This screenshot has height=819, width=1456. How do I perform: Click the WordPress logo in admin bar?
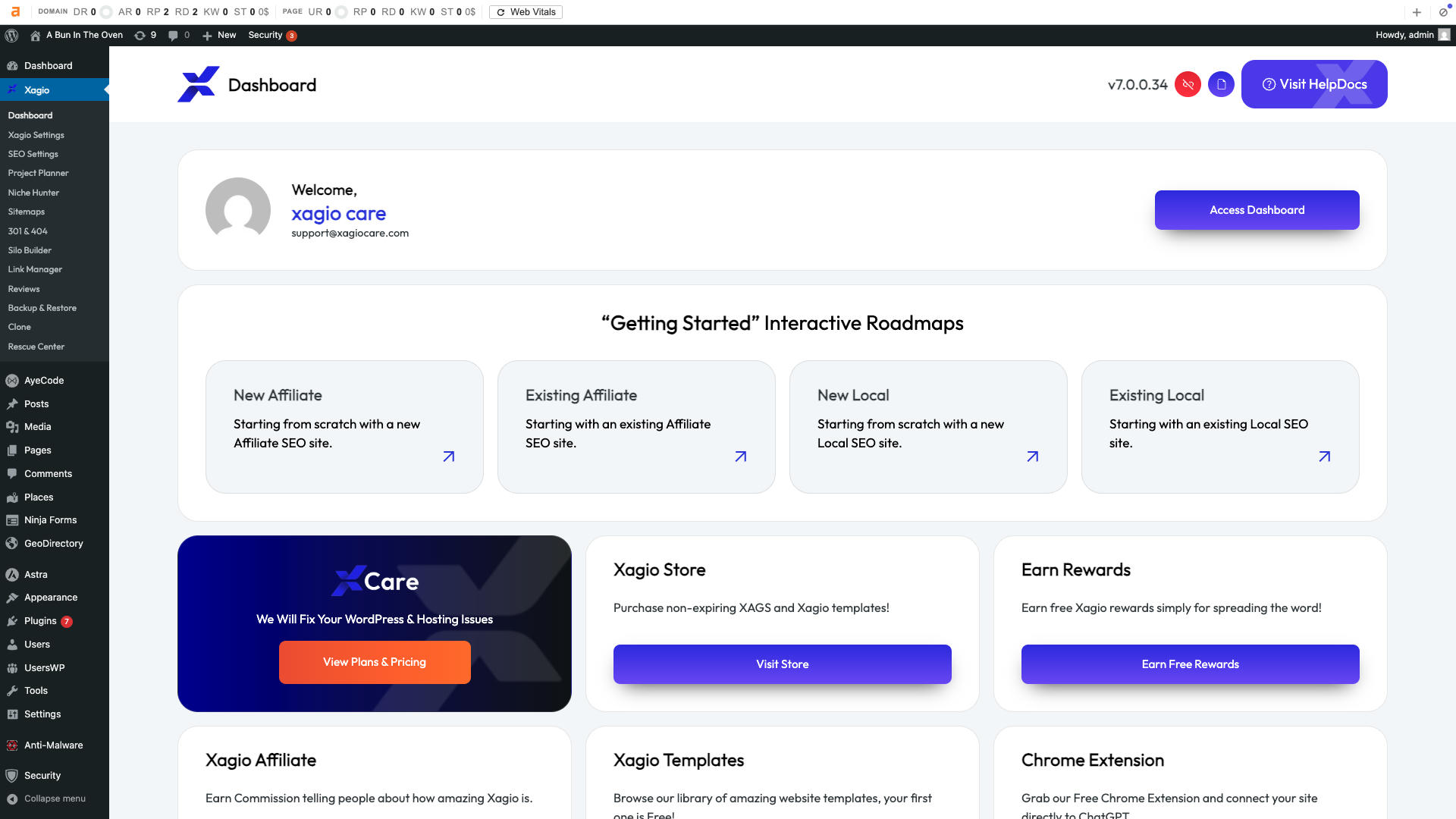[11, 35]
